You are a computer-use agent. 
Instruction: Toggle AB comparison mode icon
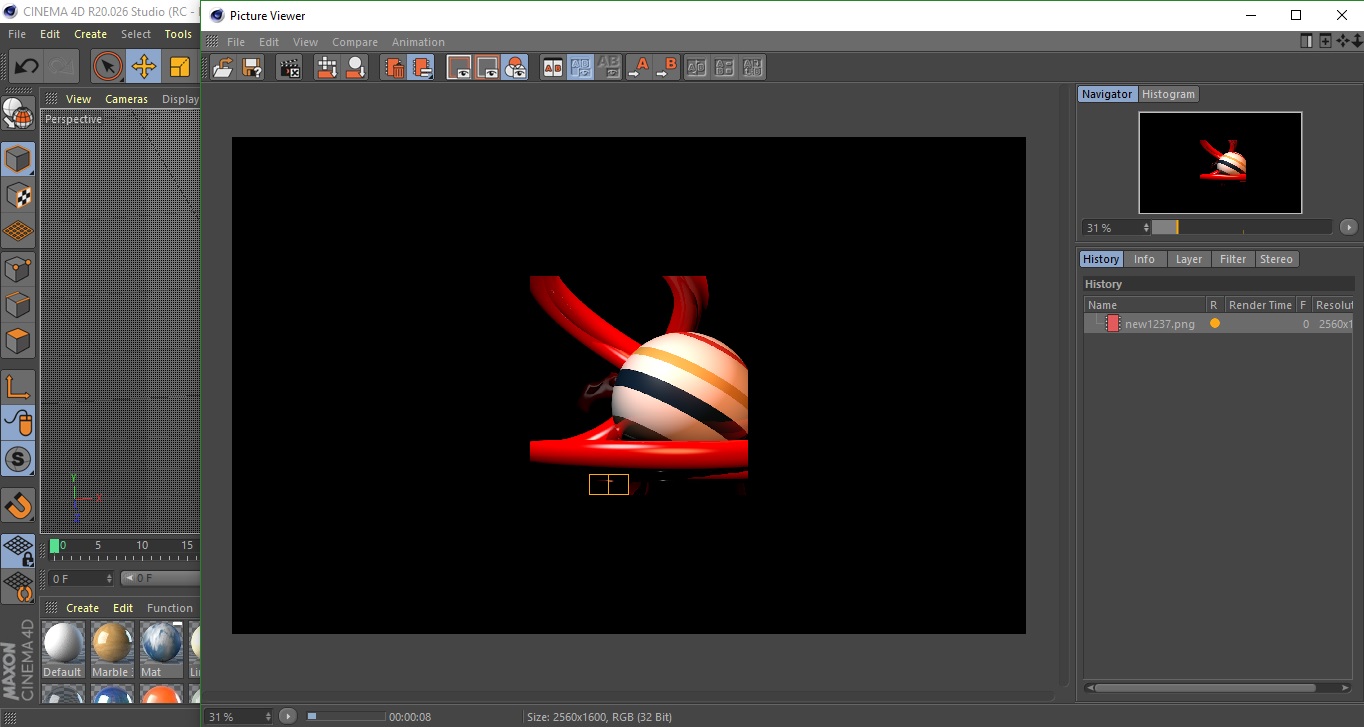(552, 68)
